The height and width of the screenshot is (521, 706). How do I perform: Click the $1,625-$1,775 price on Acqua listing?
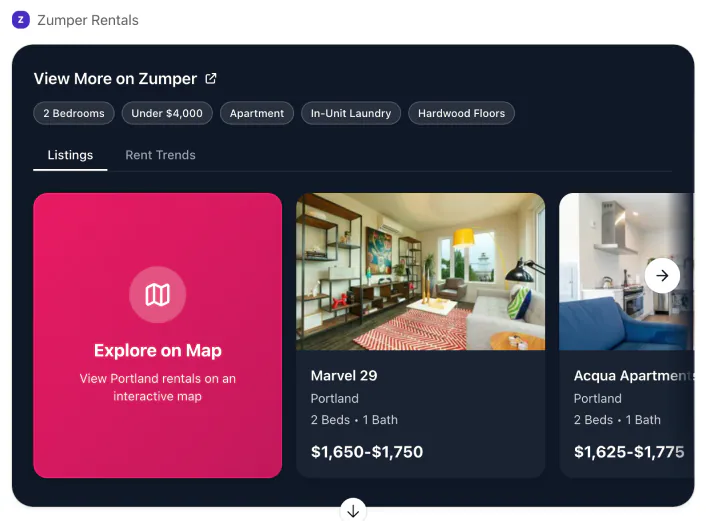629,452
